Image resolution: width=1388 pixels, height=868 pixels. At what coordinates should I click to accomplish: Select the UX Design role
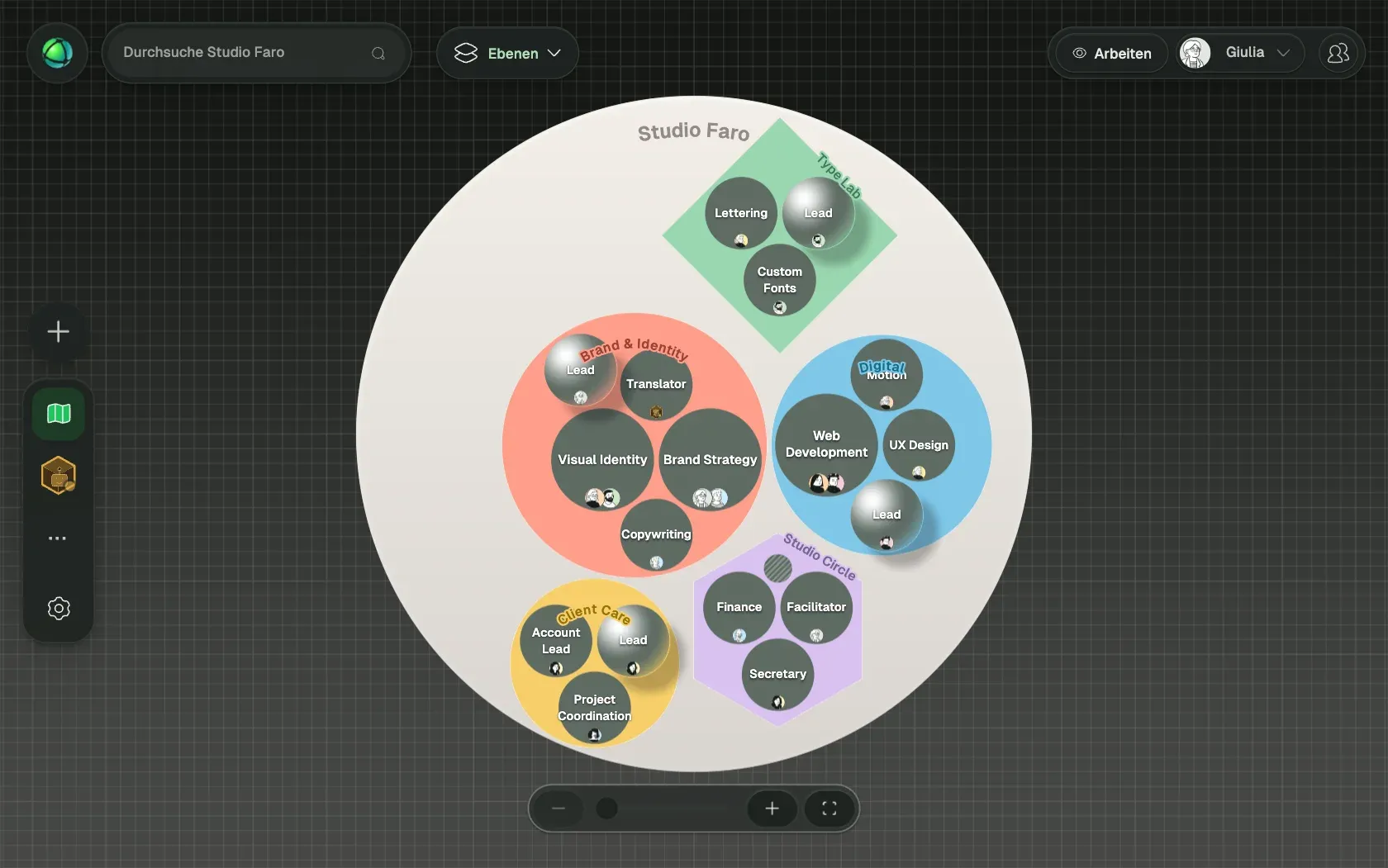919,444
